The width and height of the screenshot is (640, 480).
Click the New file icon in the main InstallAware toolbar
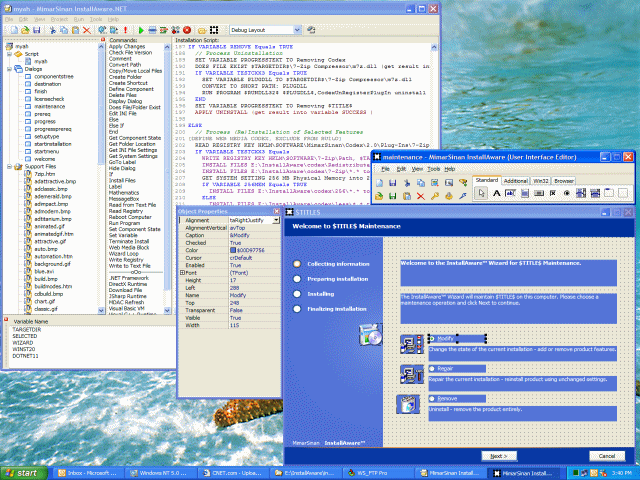[14, 30]
